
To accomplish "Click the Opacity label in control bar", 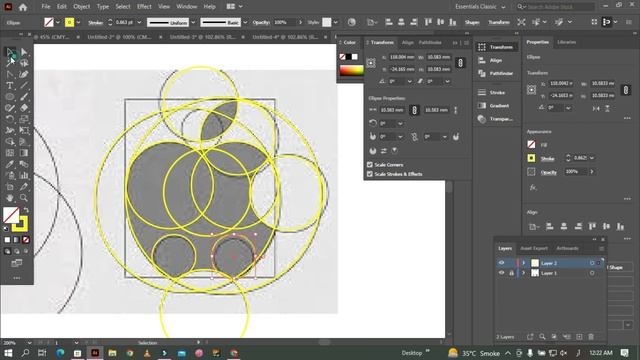I will point(260,22).
